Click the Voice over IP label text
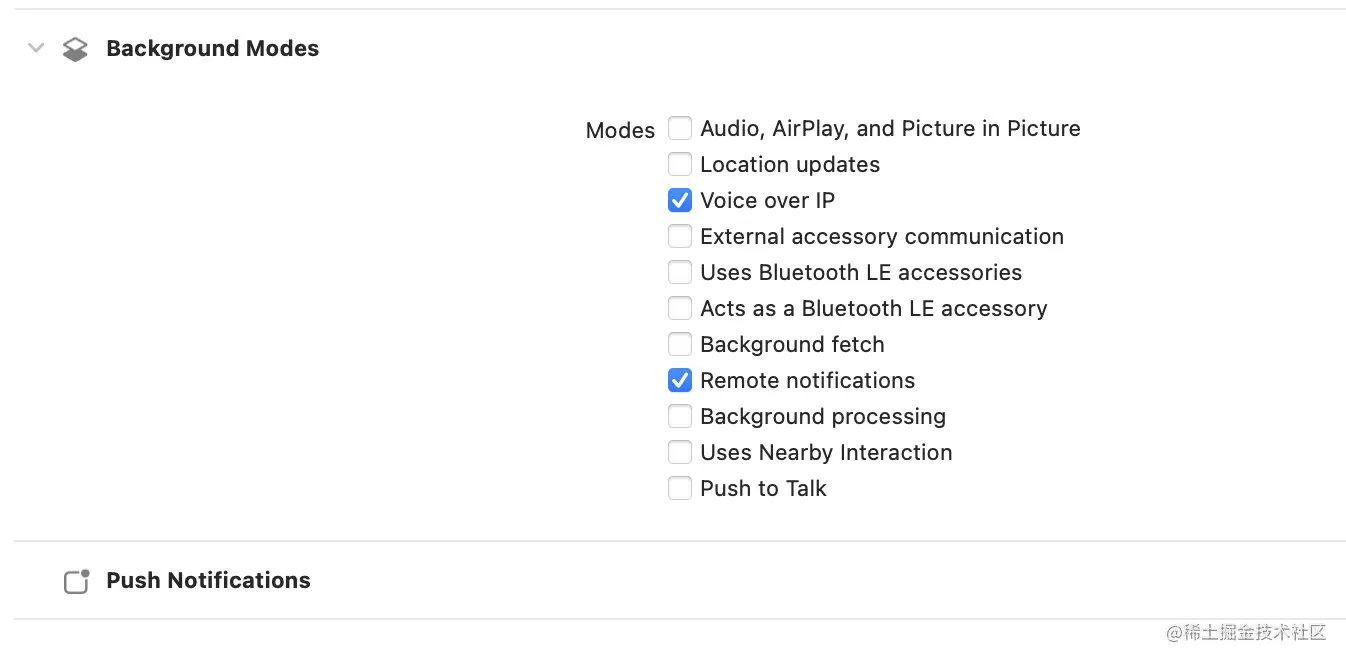The height and width of the screenshot is (662, 1346). point(767,200)
